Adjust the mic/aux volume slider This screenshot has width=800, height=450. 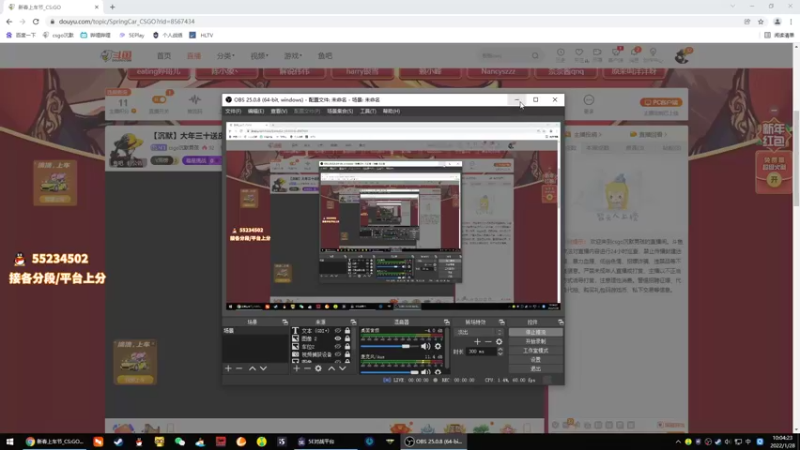point(390,372)
